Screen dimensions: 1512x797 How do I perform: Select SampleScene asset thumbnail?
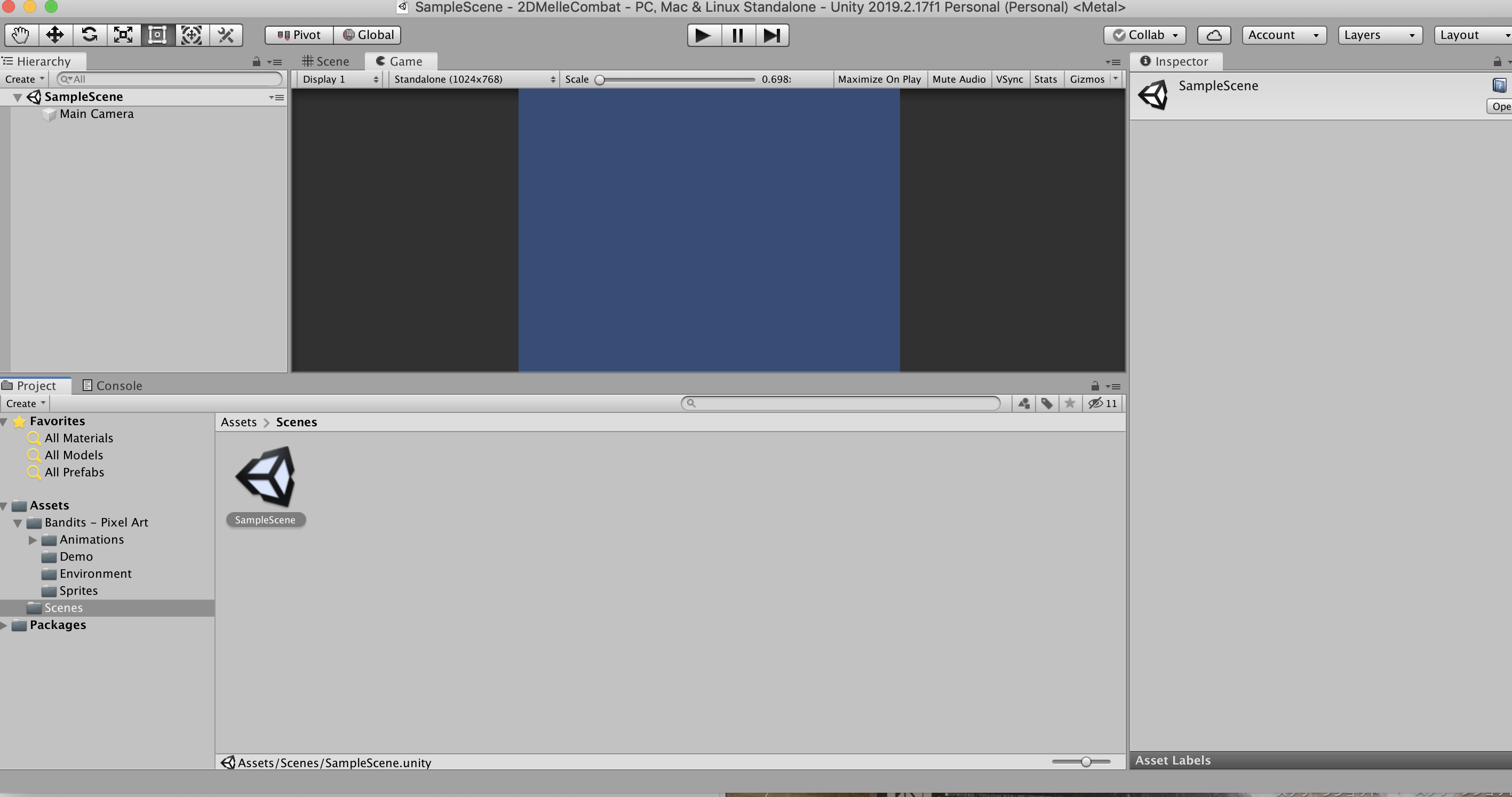click(x=265, y=476)
